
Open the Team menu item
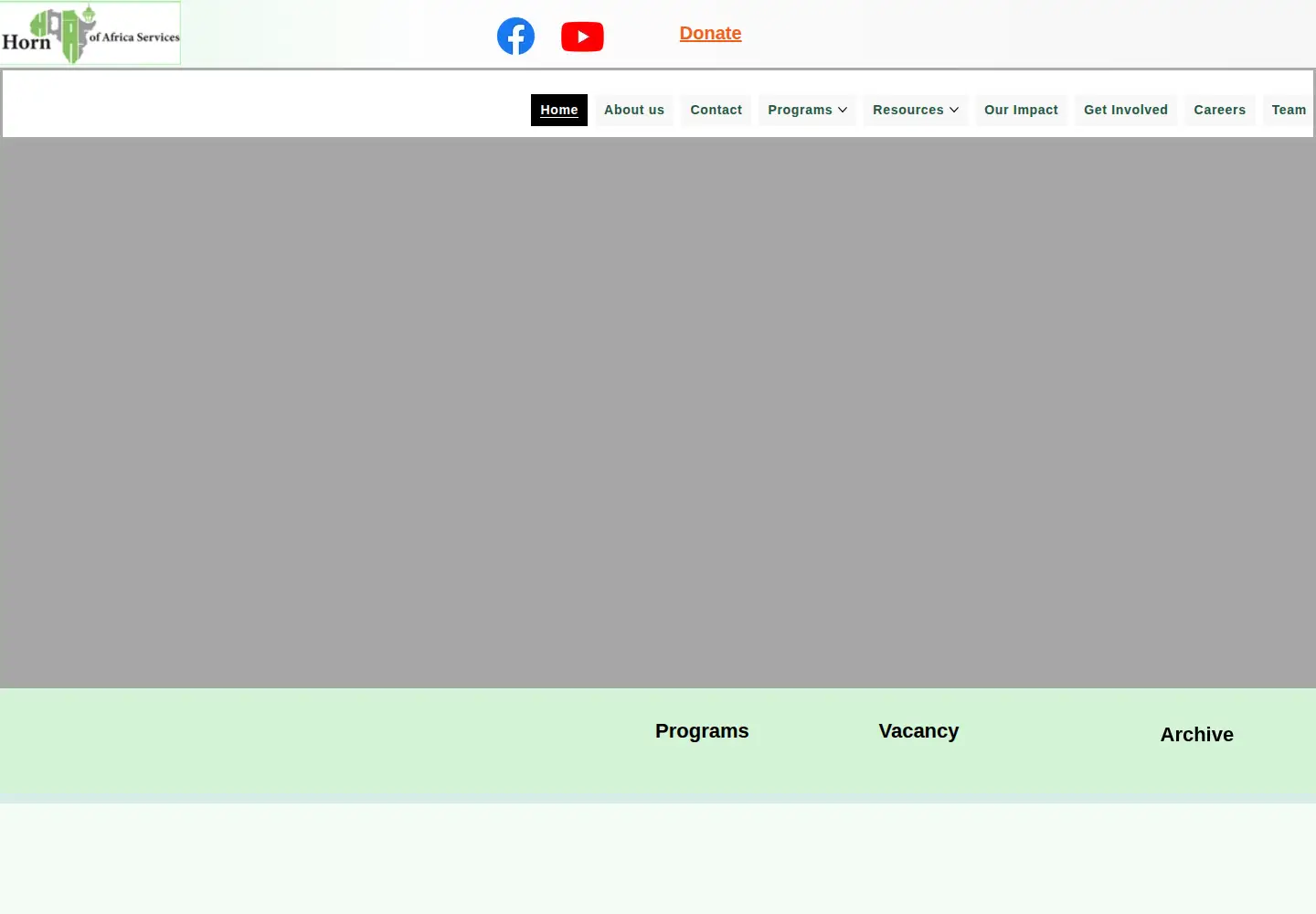click(1289, 110)
